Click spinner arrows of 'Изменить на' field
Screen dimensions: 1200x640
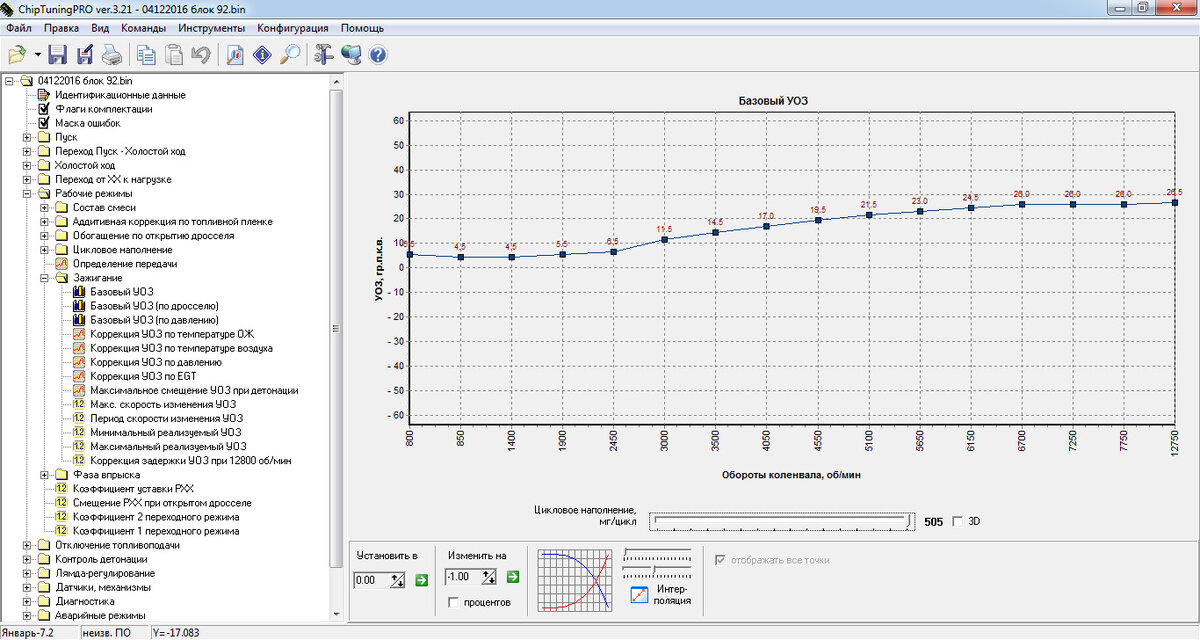coord(489,576)
